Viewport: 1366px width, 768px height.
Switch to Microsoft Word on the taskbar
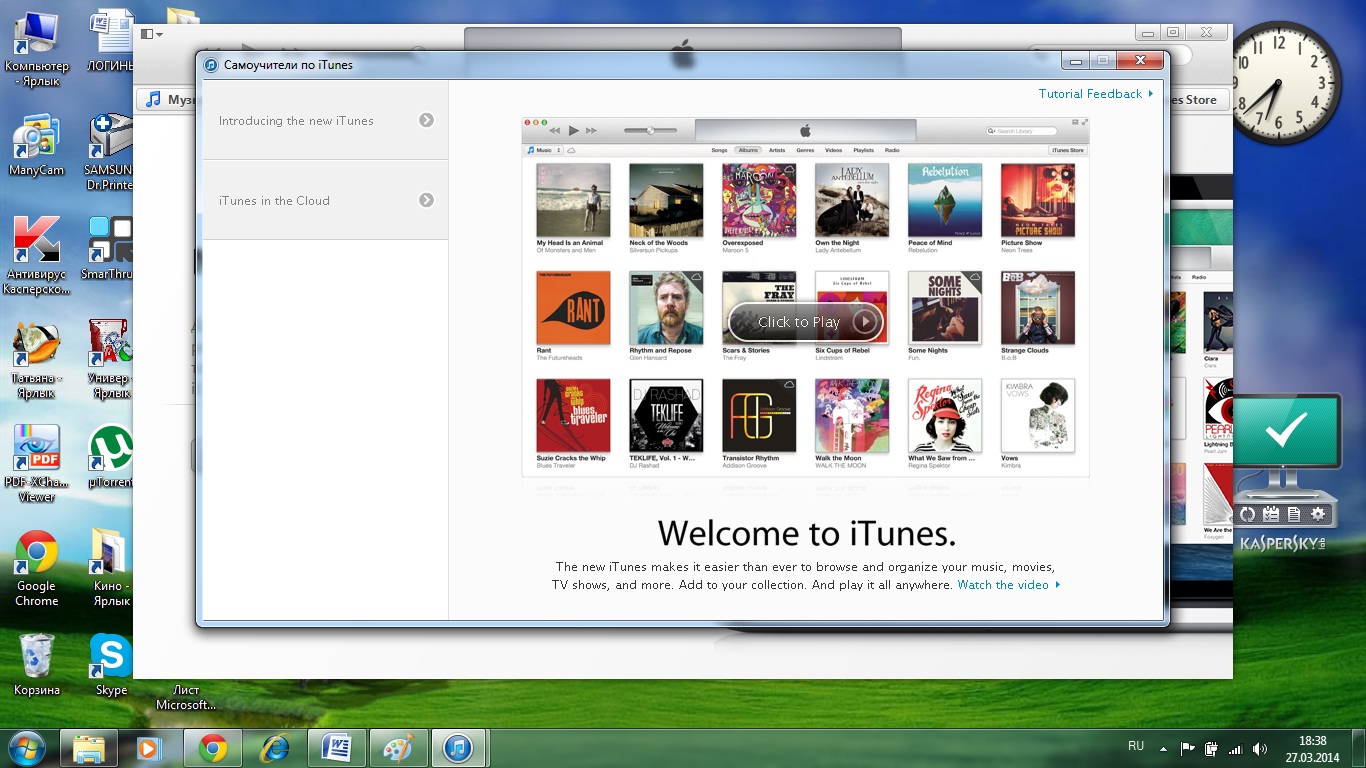tap(336, 748)
